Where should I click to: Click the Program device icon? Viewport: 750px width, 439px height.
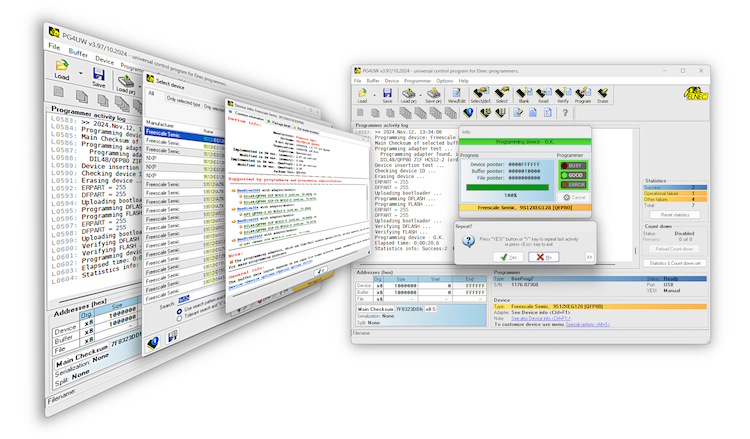[x=583, y=93]
